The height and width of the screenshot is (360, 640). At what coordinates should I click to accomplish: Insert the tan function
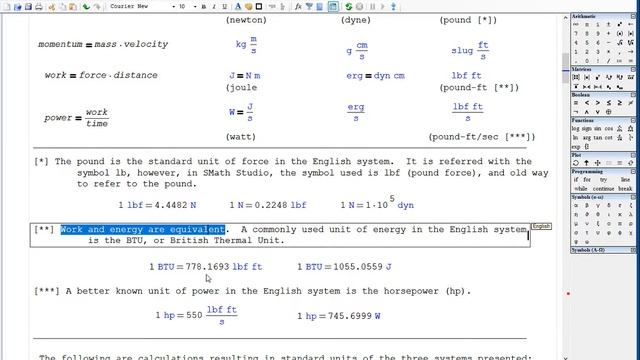click(598, 138)
